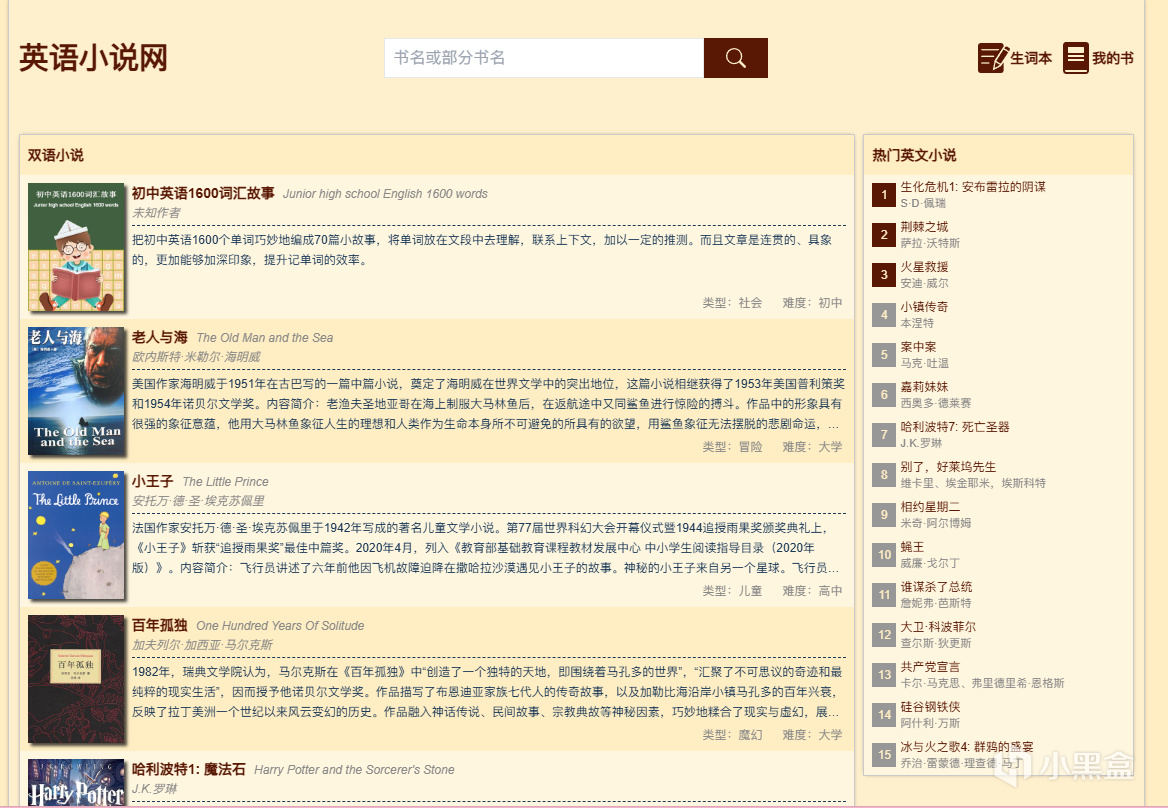The height and width of the screenshot is (808, 1168).
Task: Open the 百年孤独 book cover thumbnail
Action: 77,678
